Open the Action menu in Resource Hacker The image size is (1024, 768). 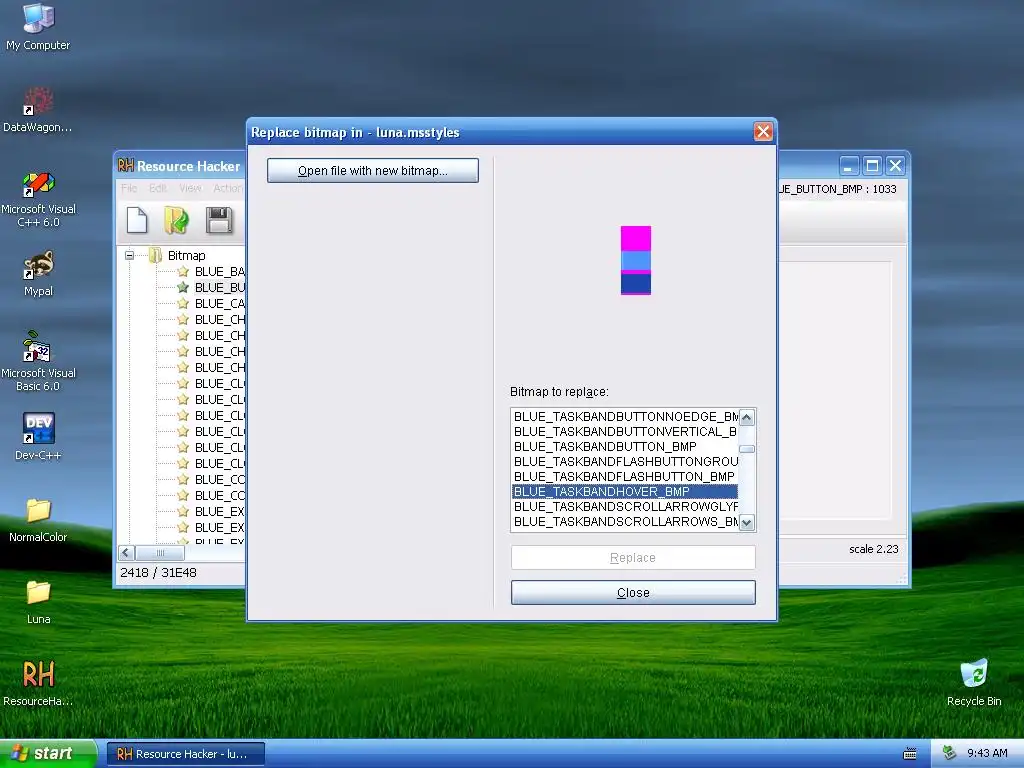[x=227, y=188]
